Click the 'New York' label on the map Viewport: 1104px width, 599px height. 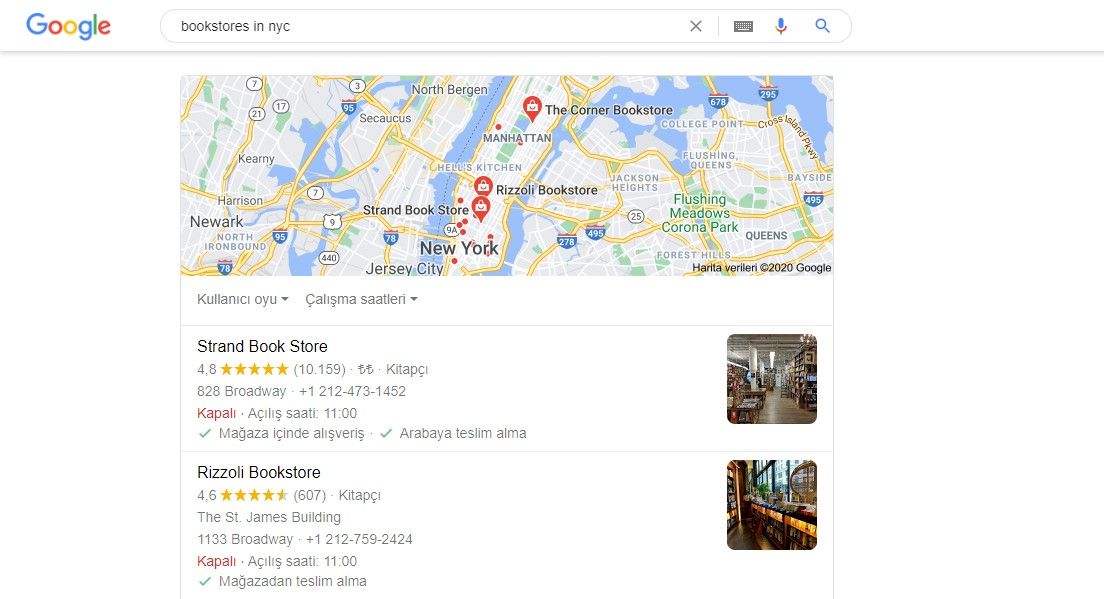pyautogui.click(x=459, y=248)
